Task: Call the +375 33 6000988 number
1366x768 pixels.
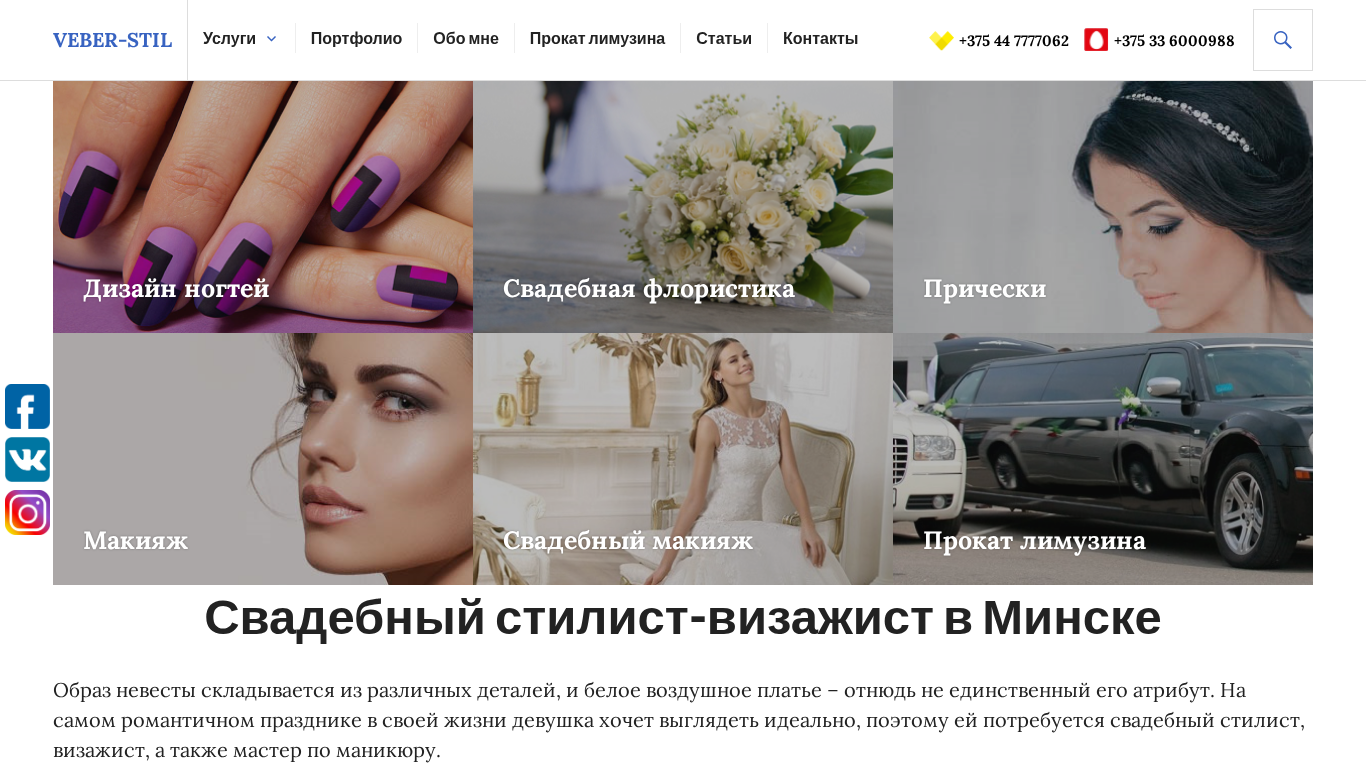Action: [x=1174, y=41]
